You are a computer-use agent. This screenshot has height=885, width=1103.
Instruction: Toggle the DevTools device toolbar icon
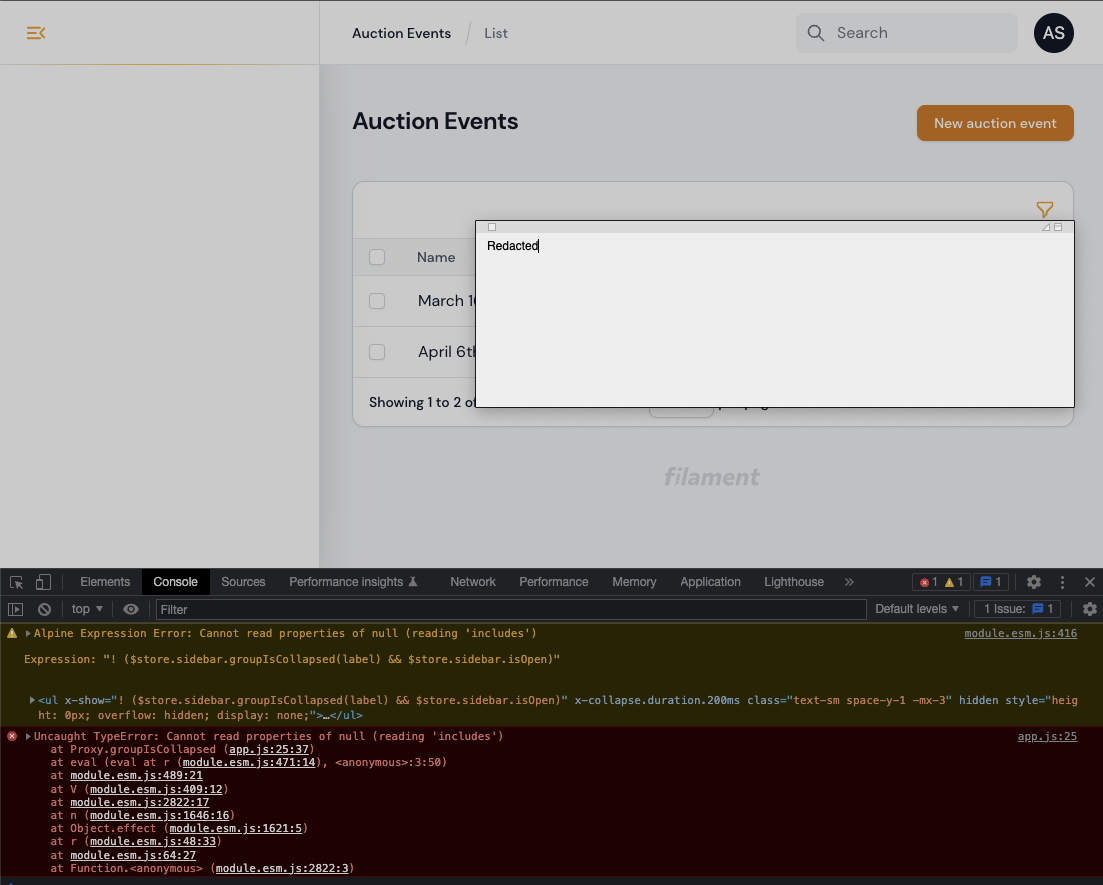coord(44,582)
